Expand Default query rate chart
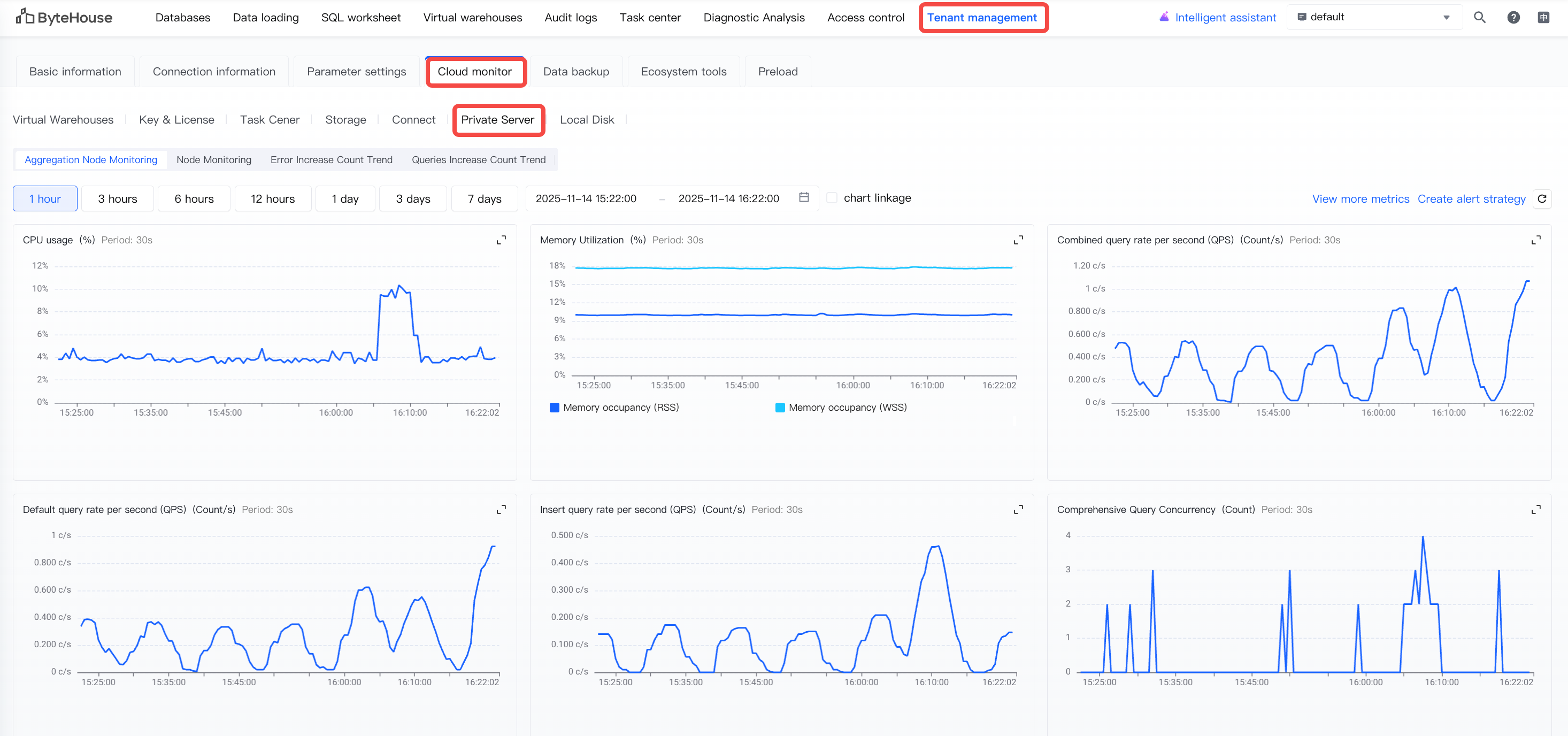The height and width of the screenshot is (736, 1568). pos(501,510)
